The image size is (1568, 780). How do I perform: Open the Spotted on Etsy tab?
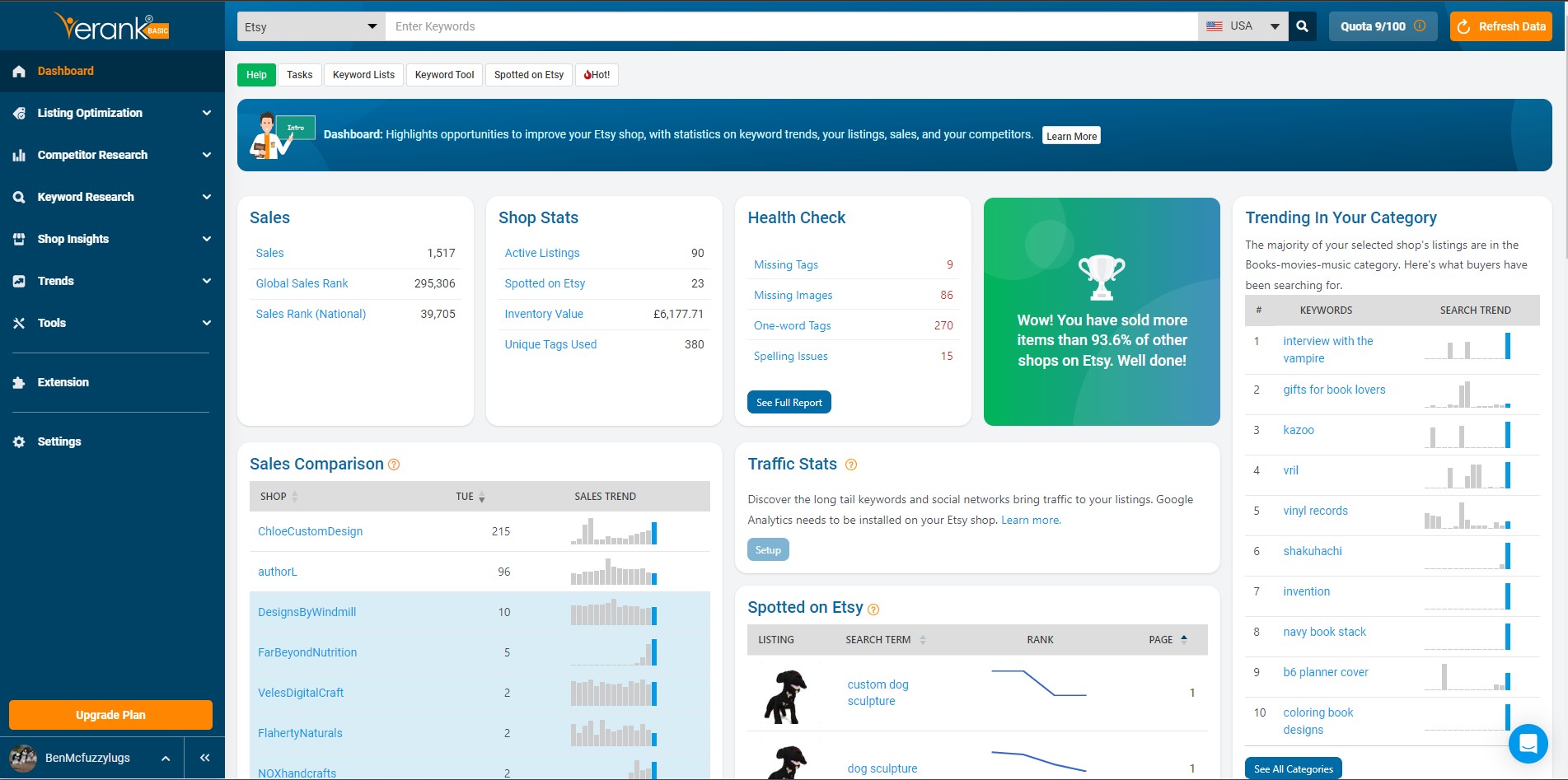coord(529,75)
